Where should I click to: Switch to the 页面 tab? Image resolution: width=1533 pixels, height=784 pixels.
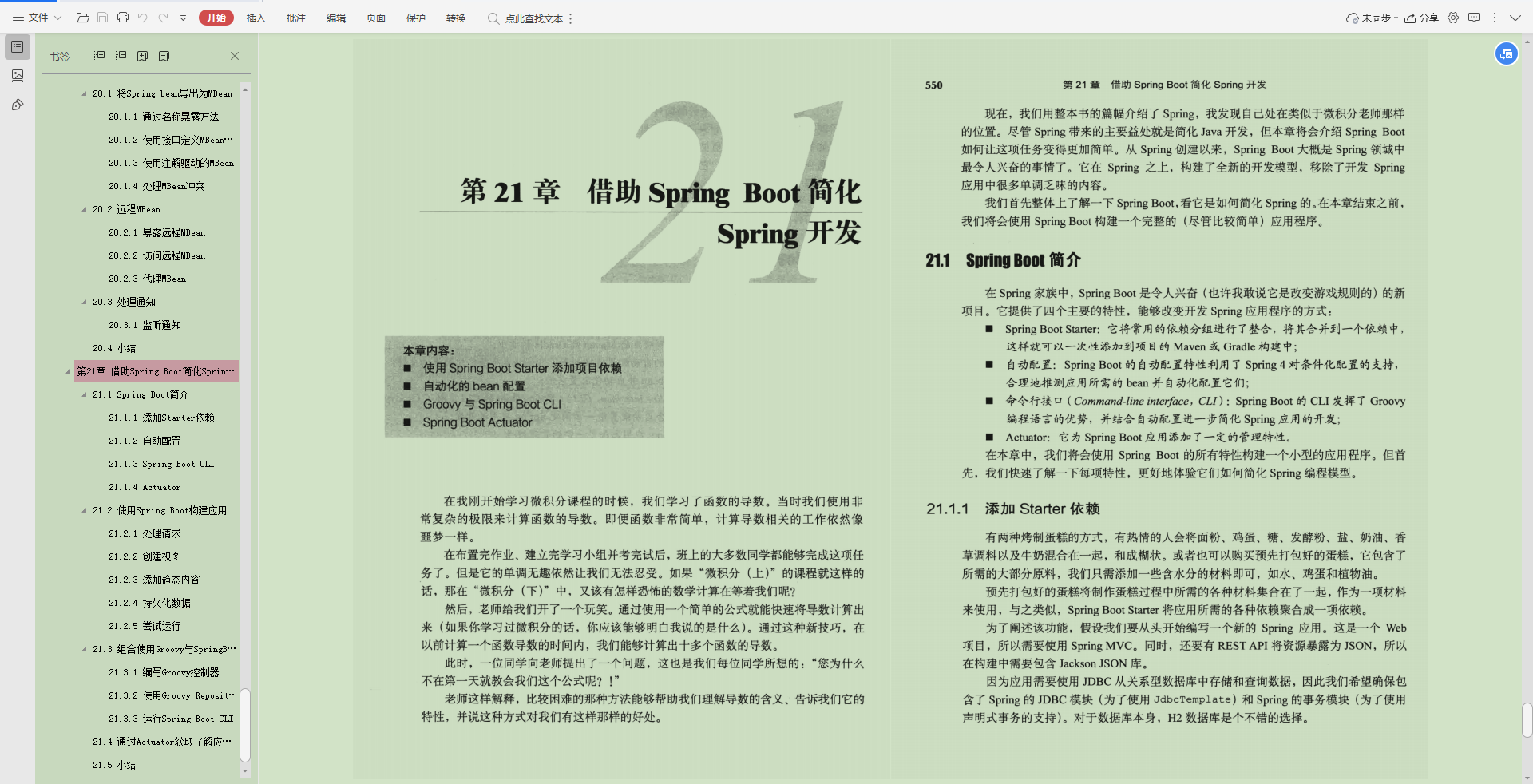pos(375,18)
